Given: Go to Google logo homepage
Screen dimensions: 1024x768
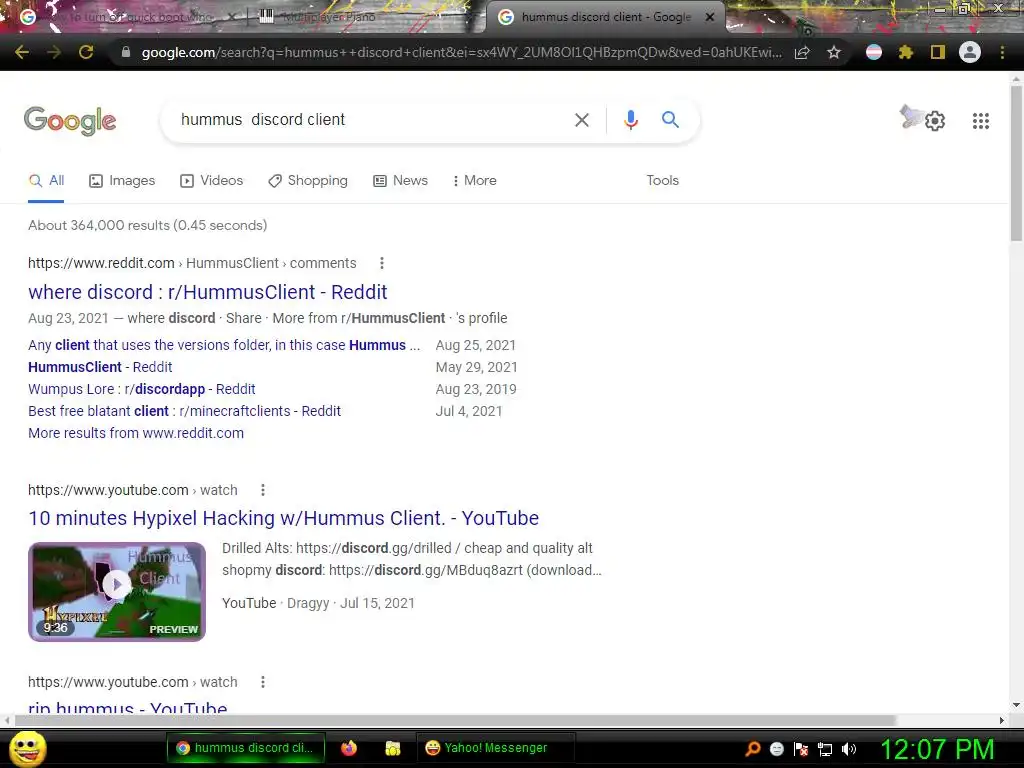Looking at the screenshot, I should coord(70,121).
